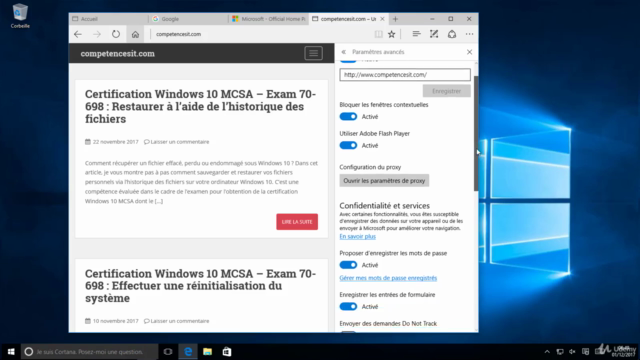Go back from Paramètres avancés panel

tap(344, 52)
